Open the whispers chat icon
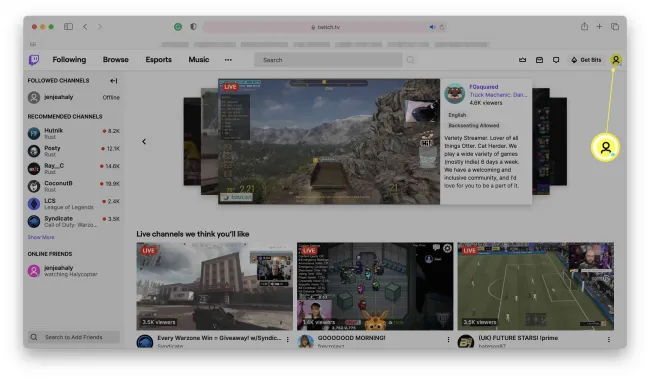Viewport: 650px width, 379px height. (x=556, y=60)
